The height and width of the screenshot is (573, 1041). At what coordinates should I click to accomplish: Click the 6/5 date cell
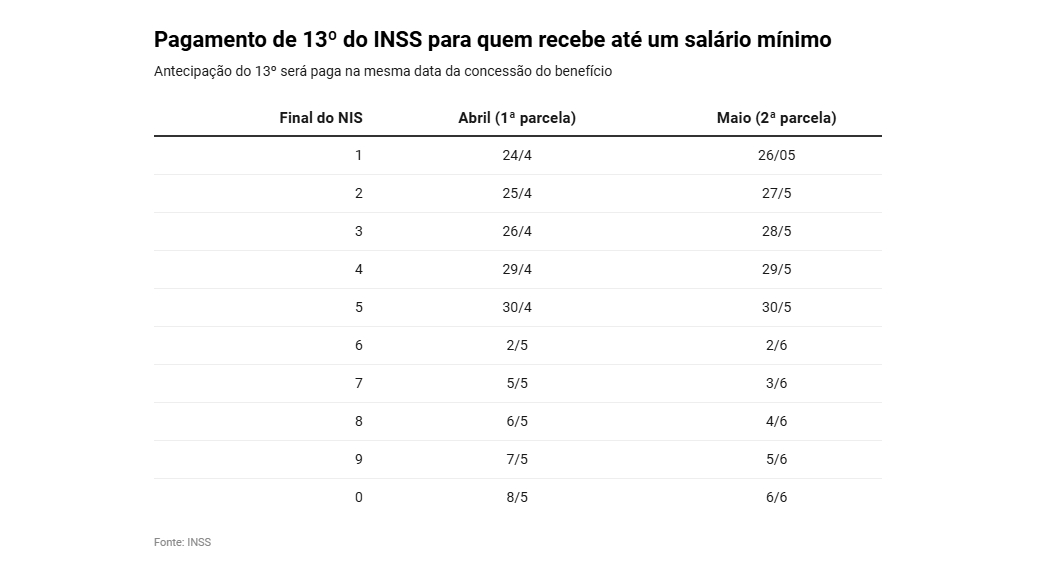tap(517, 421)
